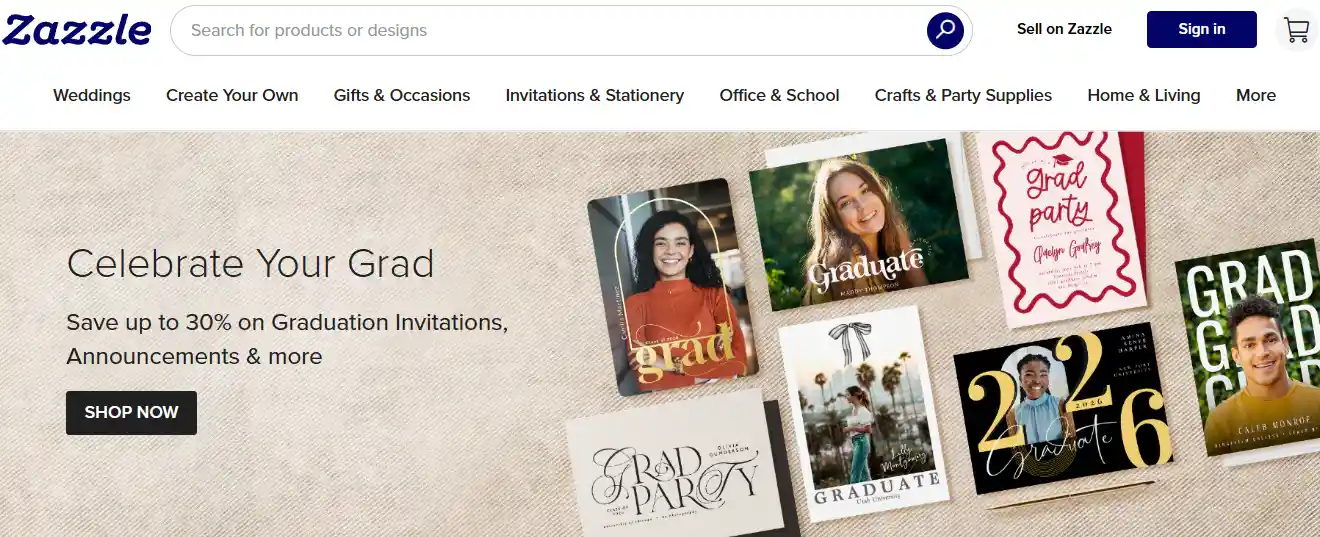The height and width of the screenshot is (537, 1320).
Task: Click the Zazzle logo
Action: coord(77,30)
